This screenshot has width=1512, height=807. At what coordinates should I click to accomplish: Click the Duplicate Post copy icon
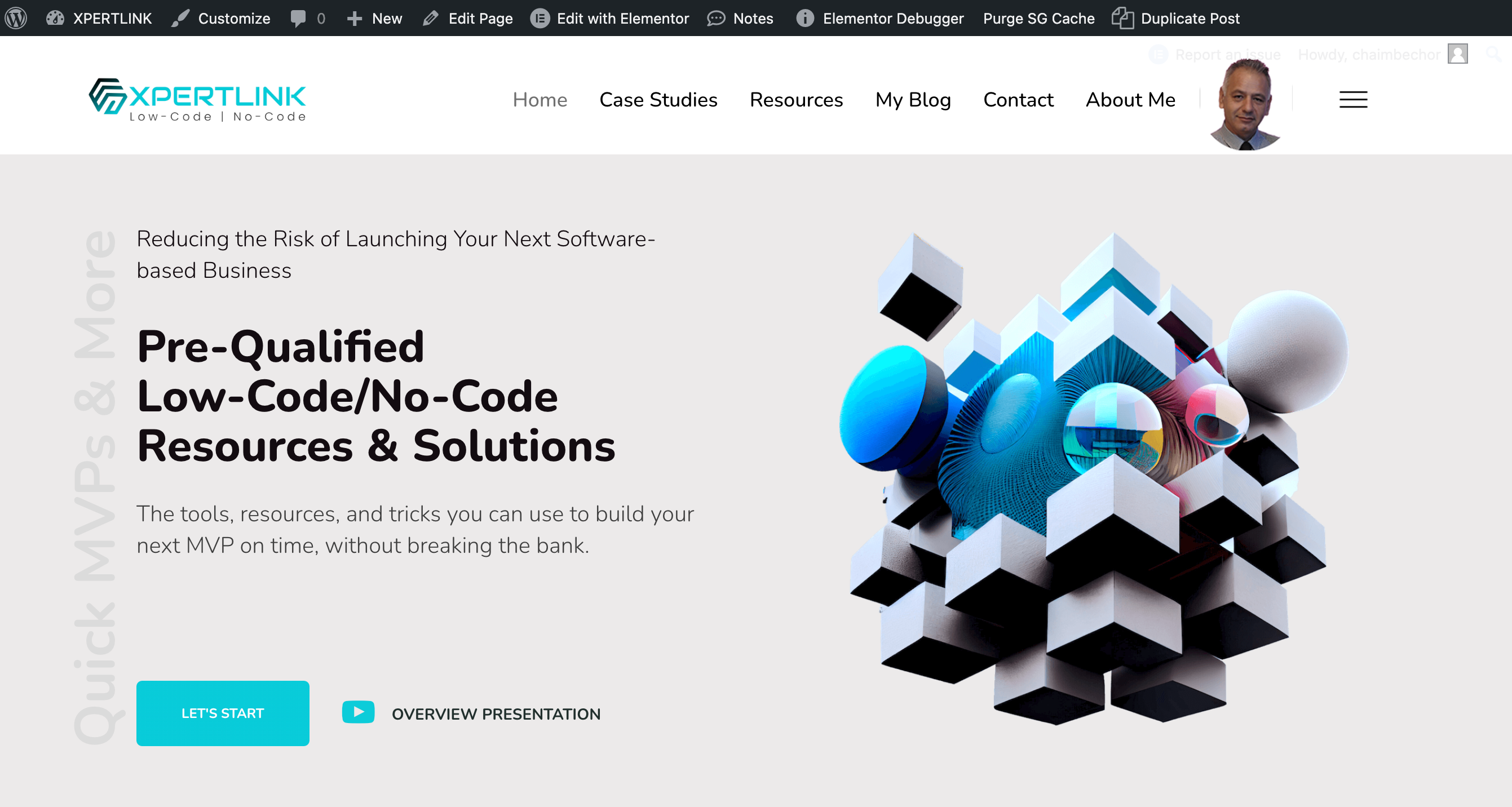pos(1122,18)
